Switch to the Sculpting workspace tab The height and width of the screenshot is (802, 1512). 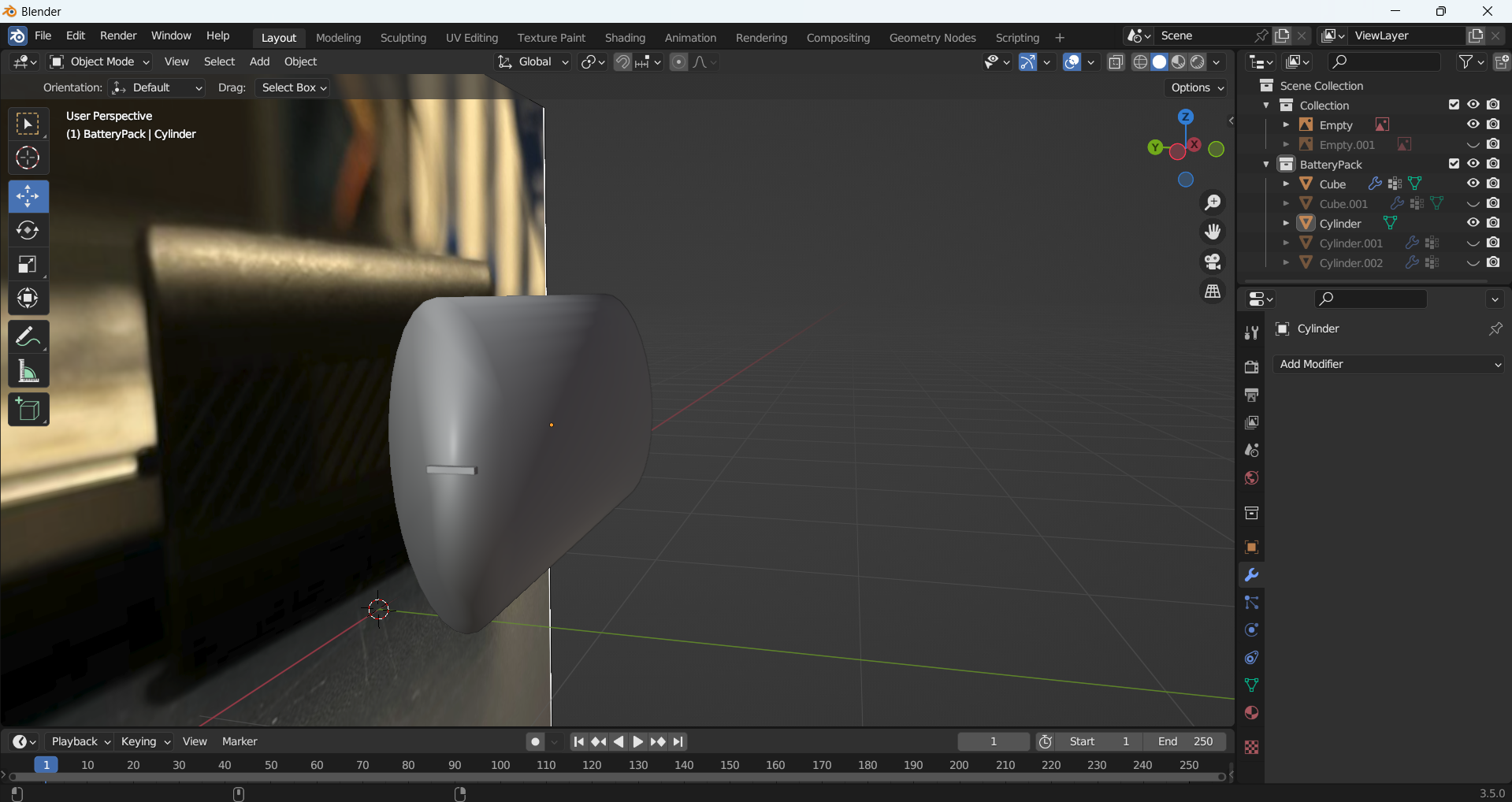[403, 38]
